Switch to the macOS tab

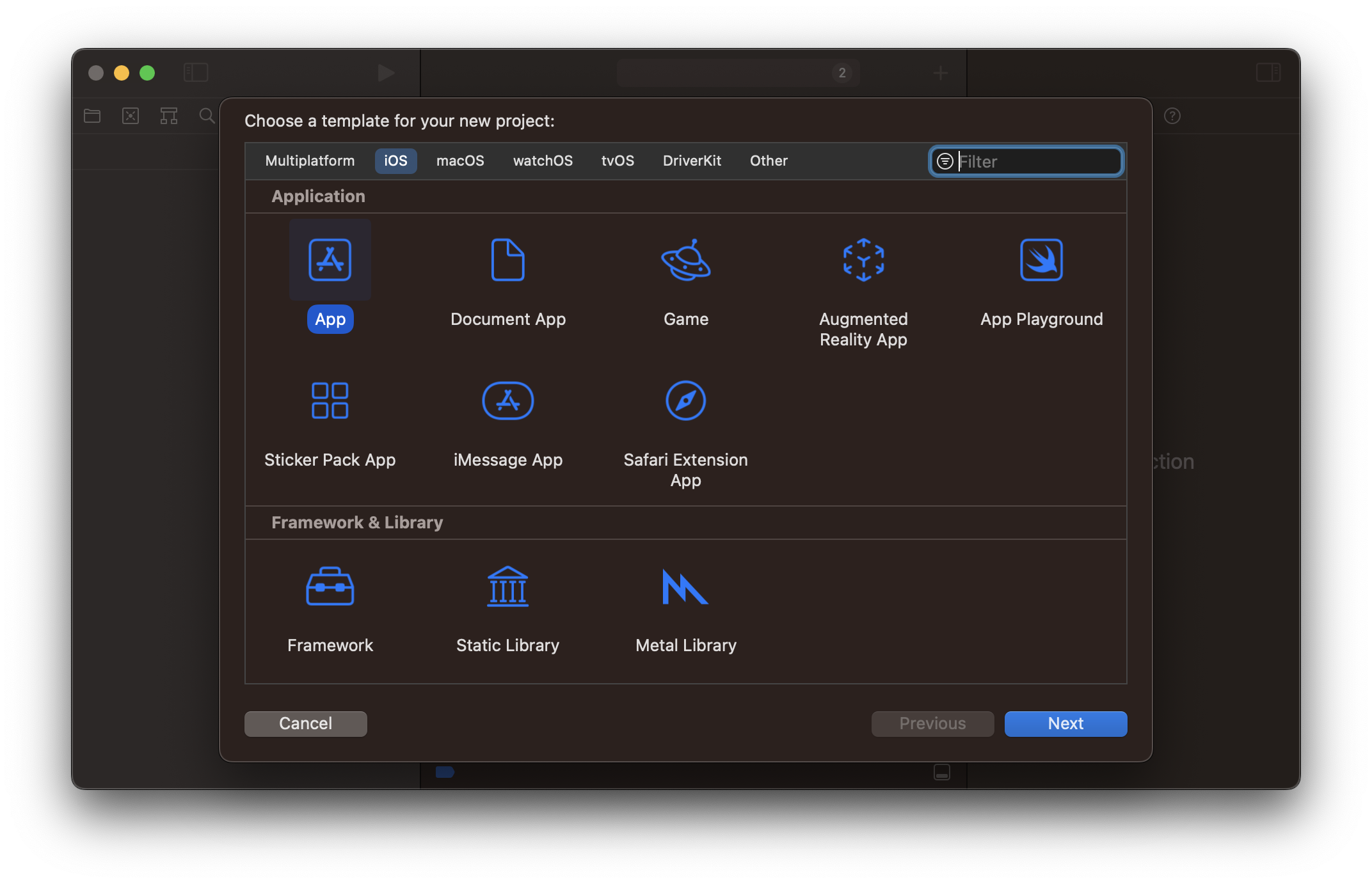[x=460, y=161]
